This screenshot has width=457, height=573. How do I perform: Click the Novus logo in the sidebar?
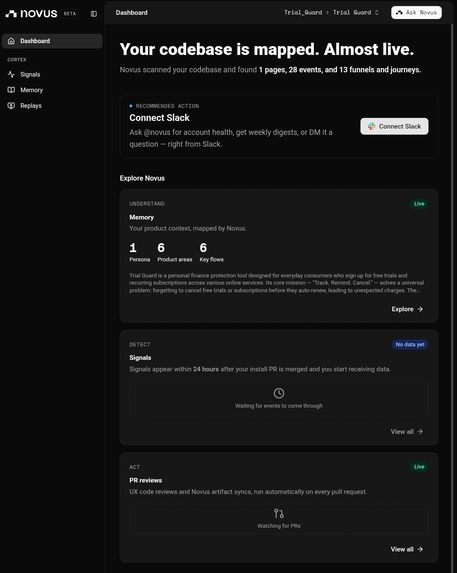click(31, 14)
